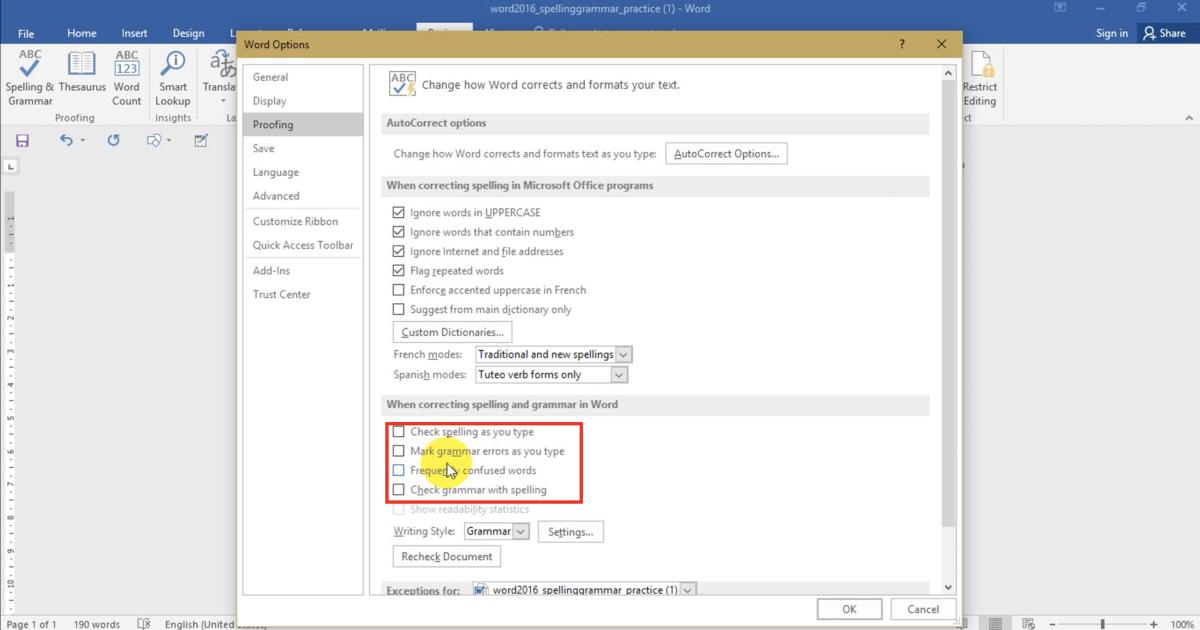The height and width of the screenshot is (630, 1200).
Task: Select General in Word Options sidebar
Action: coord(303,77)
